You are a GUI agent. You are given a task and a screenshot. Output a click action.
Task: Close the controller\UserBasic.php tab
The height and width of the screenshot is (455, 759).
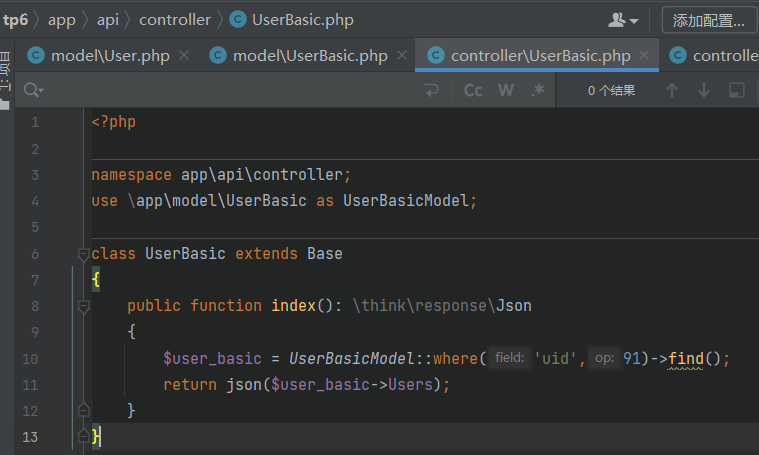click(x=645, y=56)
